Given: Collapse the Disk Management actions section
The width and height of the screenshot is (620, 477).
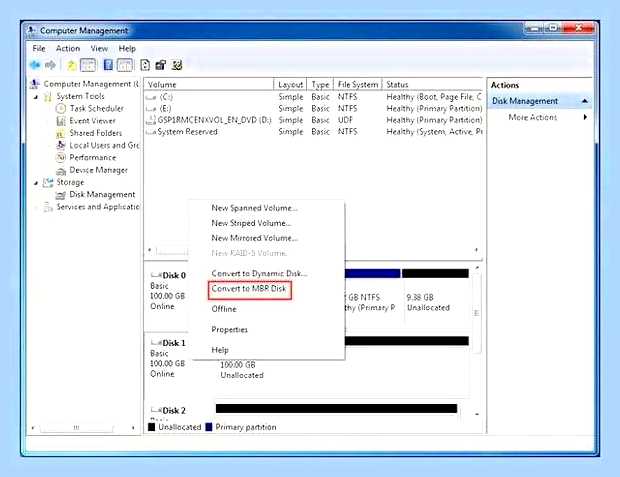Looking at the screenshot, I should [585, 101].
